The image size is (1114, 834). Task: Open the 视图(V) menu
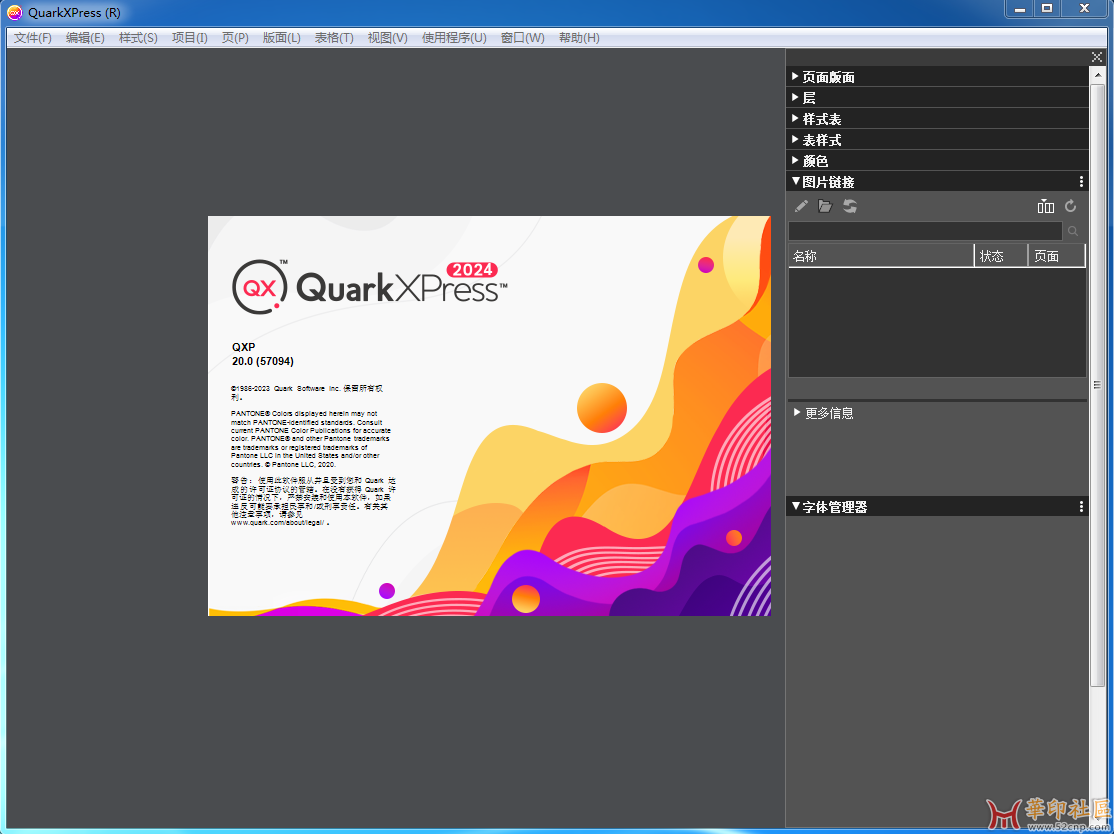pos(387,38)
